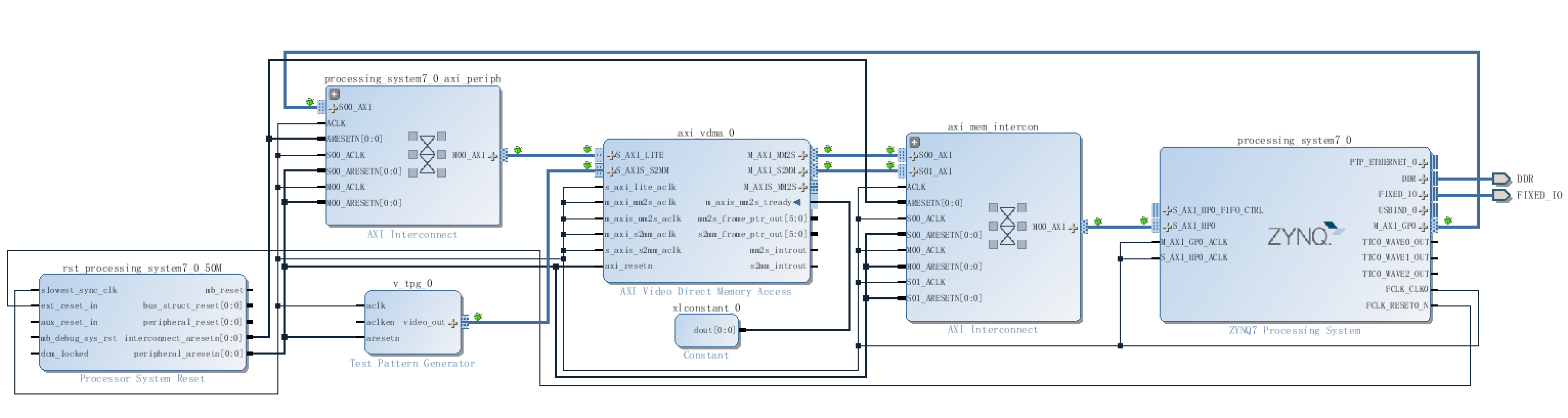Select the M_AXI_GP0_ACLK input pin

[x=1193, y=242]
